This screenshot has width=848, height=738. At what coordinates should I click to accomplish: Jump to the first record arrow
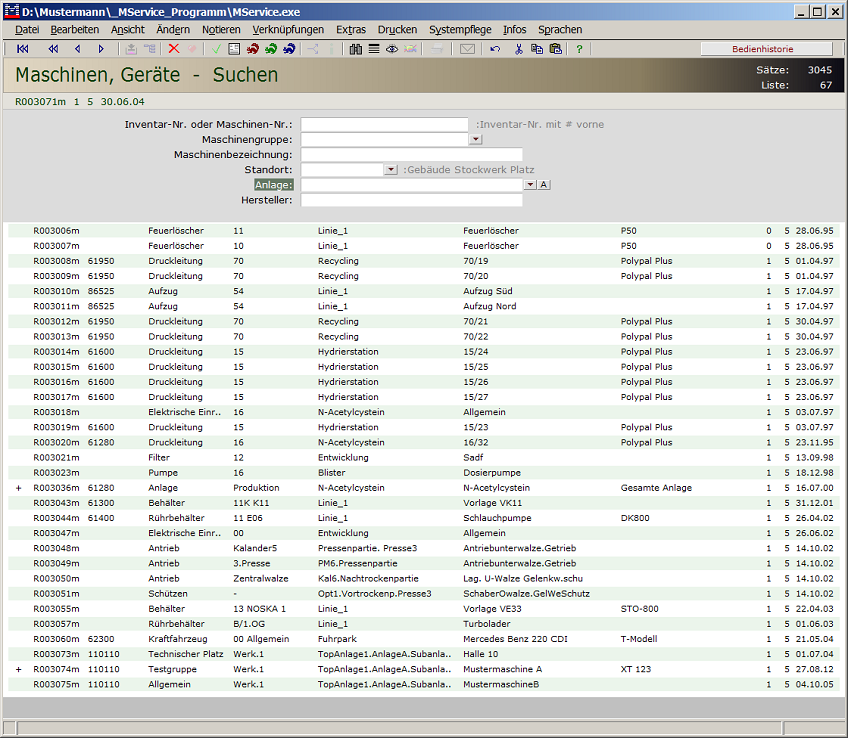tap(23, 49)
